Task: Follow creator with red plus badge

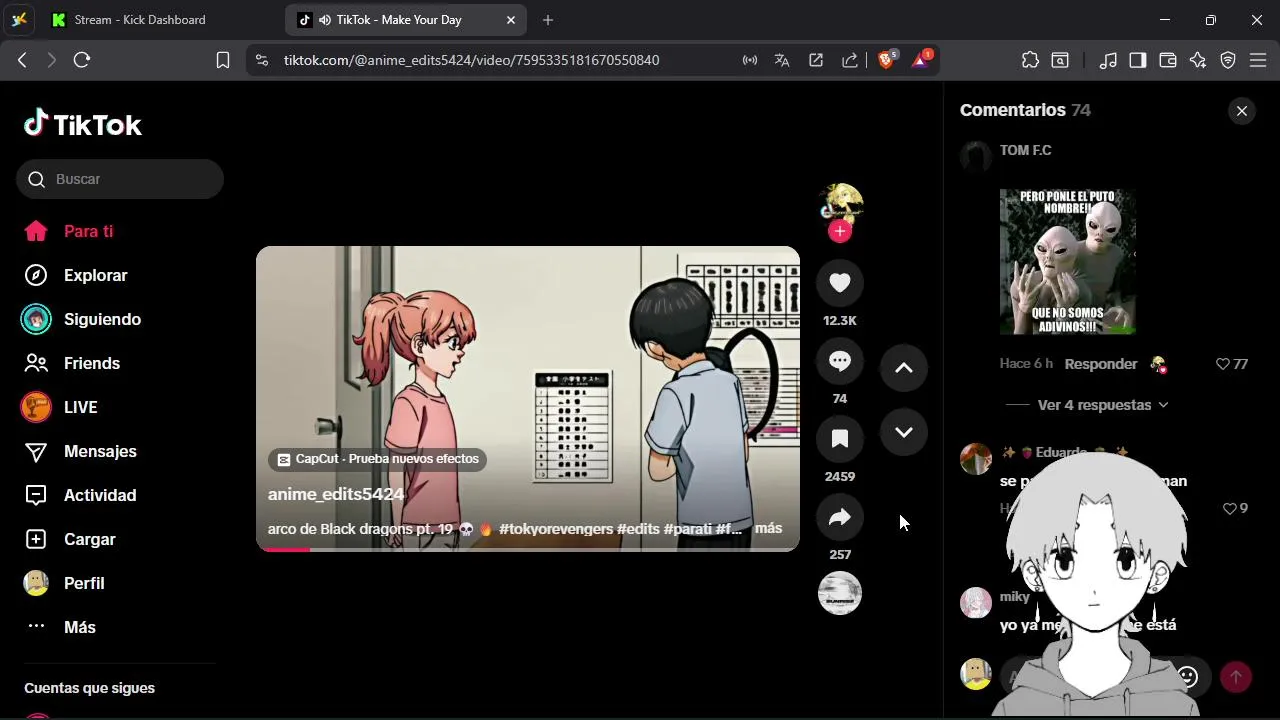Action: click(840, 231)
